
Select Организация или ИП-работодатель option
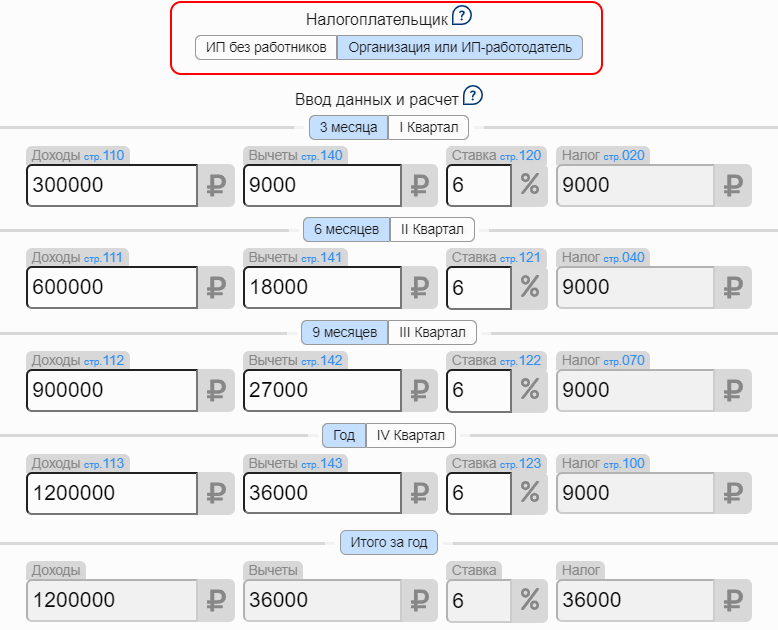tap(459, 48)
